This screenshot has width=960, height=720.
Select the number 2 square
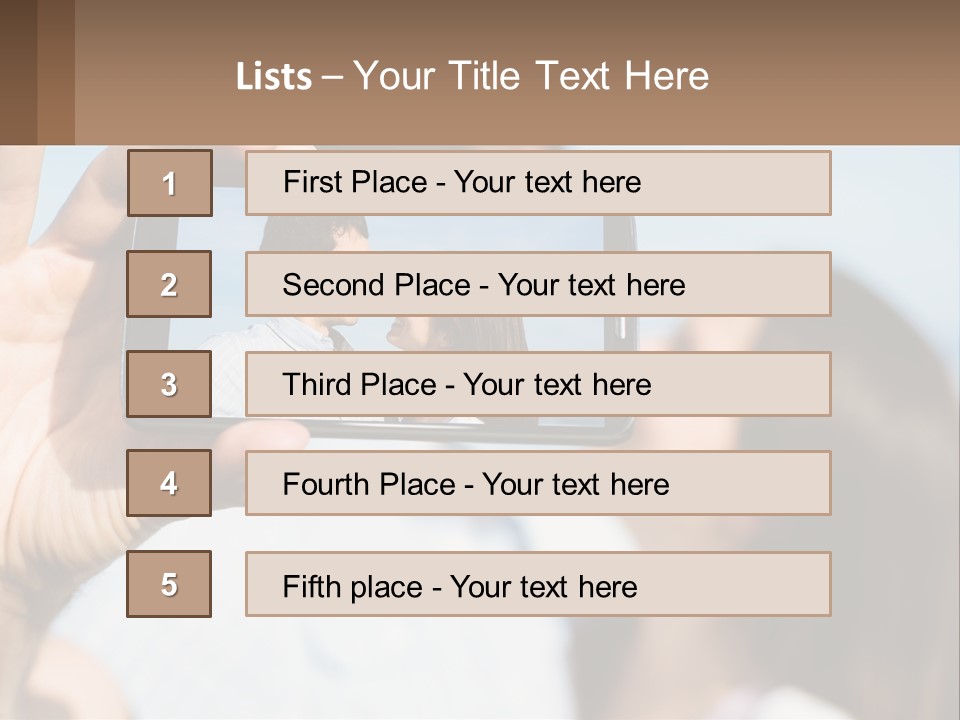[169, 284]
